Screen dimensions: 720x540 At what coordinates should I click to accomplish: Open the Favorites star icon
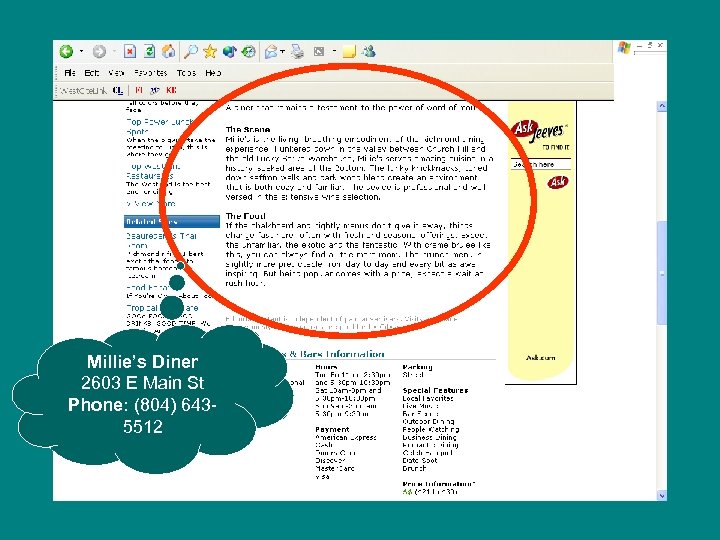(210, 51)
